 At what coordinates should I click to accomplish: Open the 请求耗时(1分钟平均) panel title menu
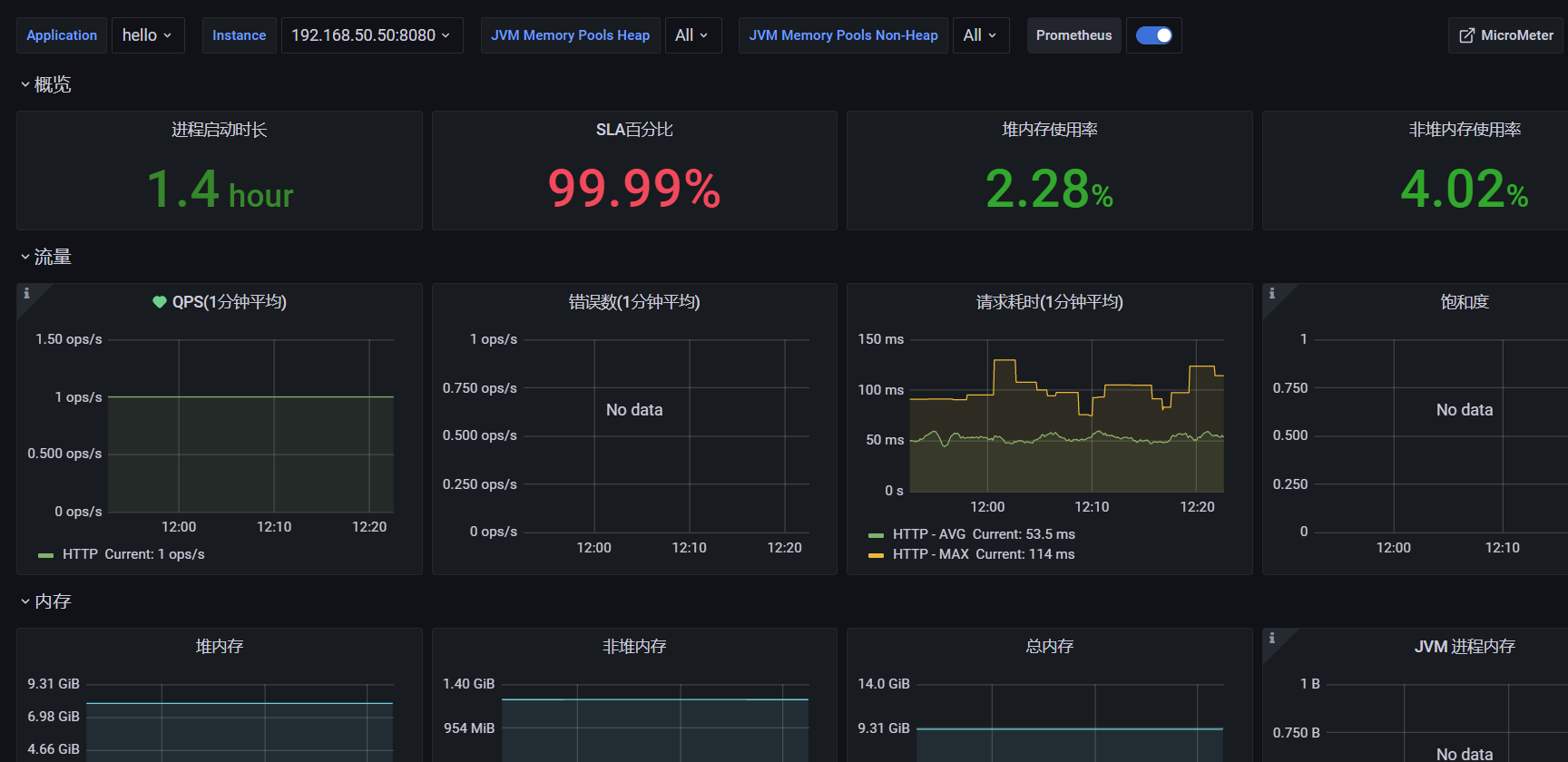click(1049, 302)
